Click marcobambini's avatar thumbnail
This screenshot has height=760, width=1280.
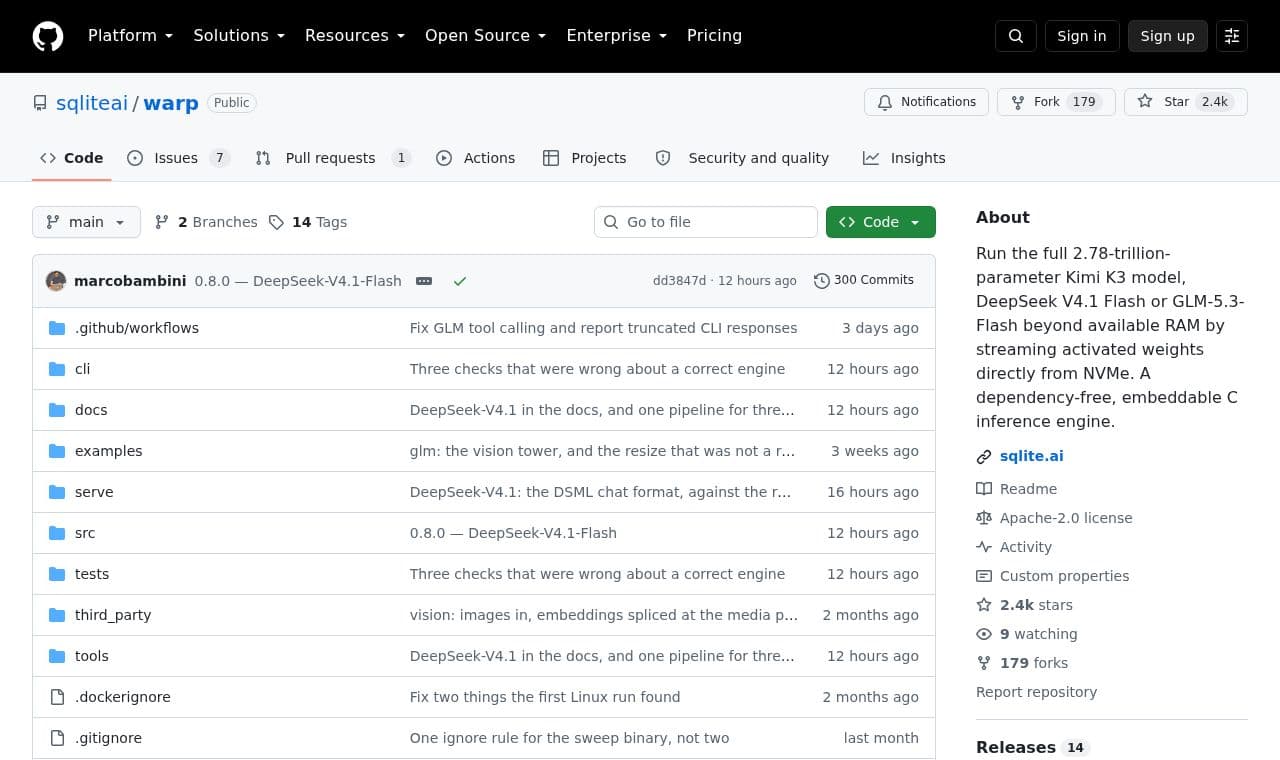tap(56, 281)
